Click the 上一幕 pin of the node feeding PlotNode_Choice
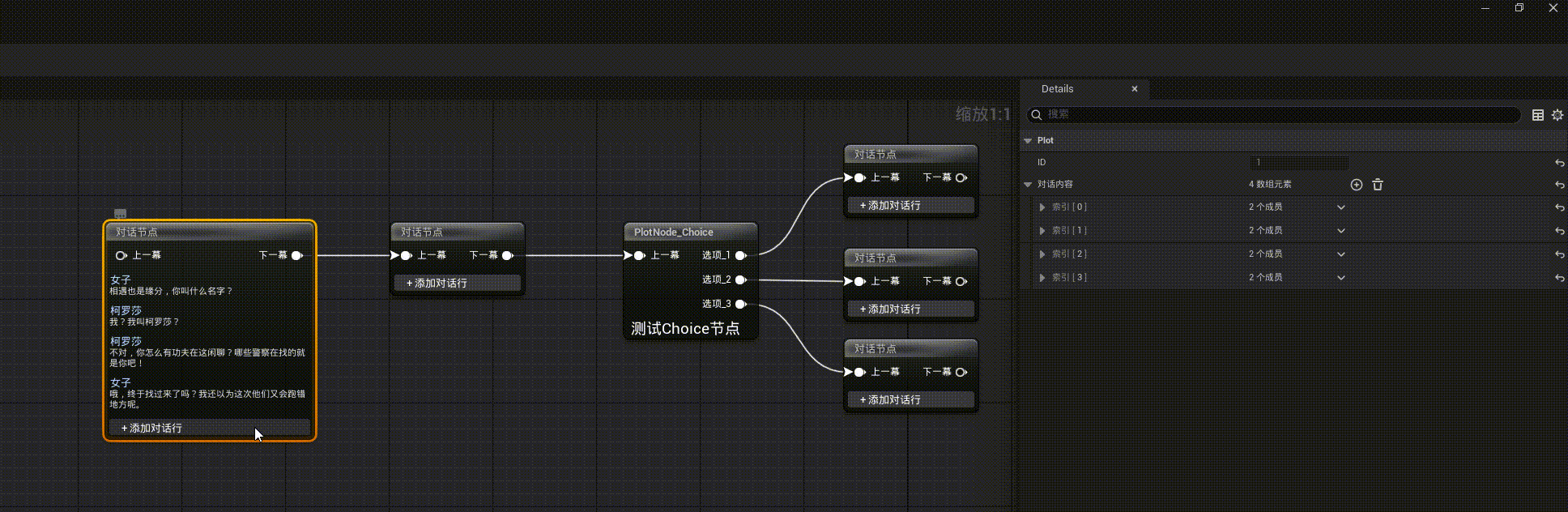 (406, 255)
